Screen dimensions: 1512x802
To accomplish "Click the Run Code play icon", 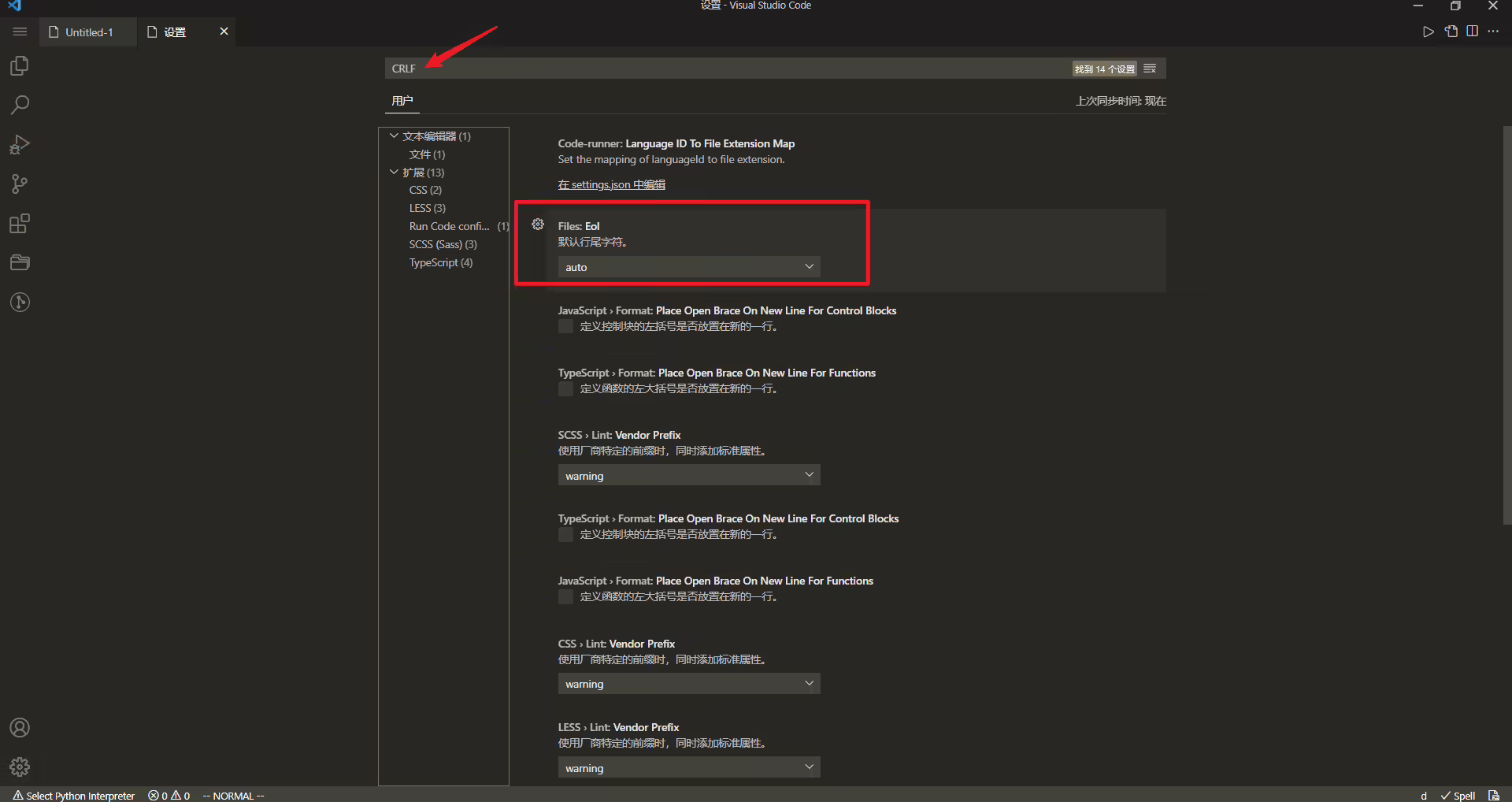I will click(x=1428, y=32).
